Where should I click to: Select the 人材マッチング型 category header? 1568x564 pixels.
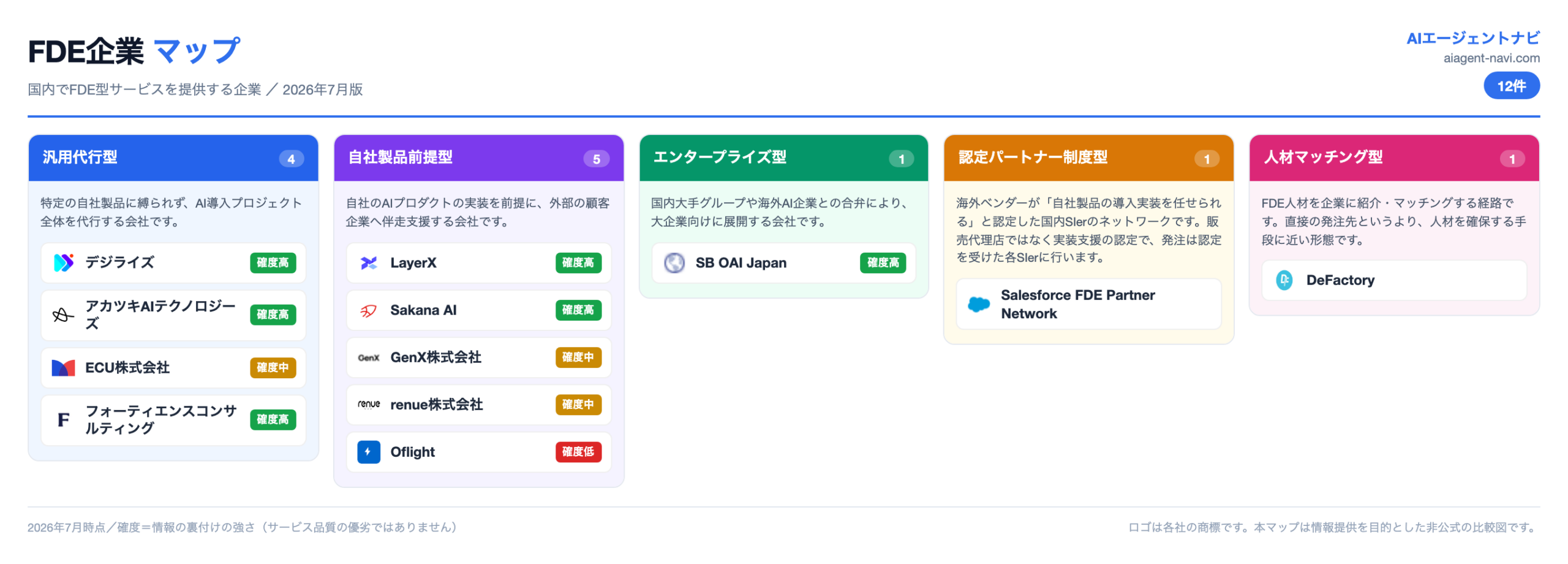coord(1393,158)
